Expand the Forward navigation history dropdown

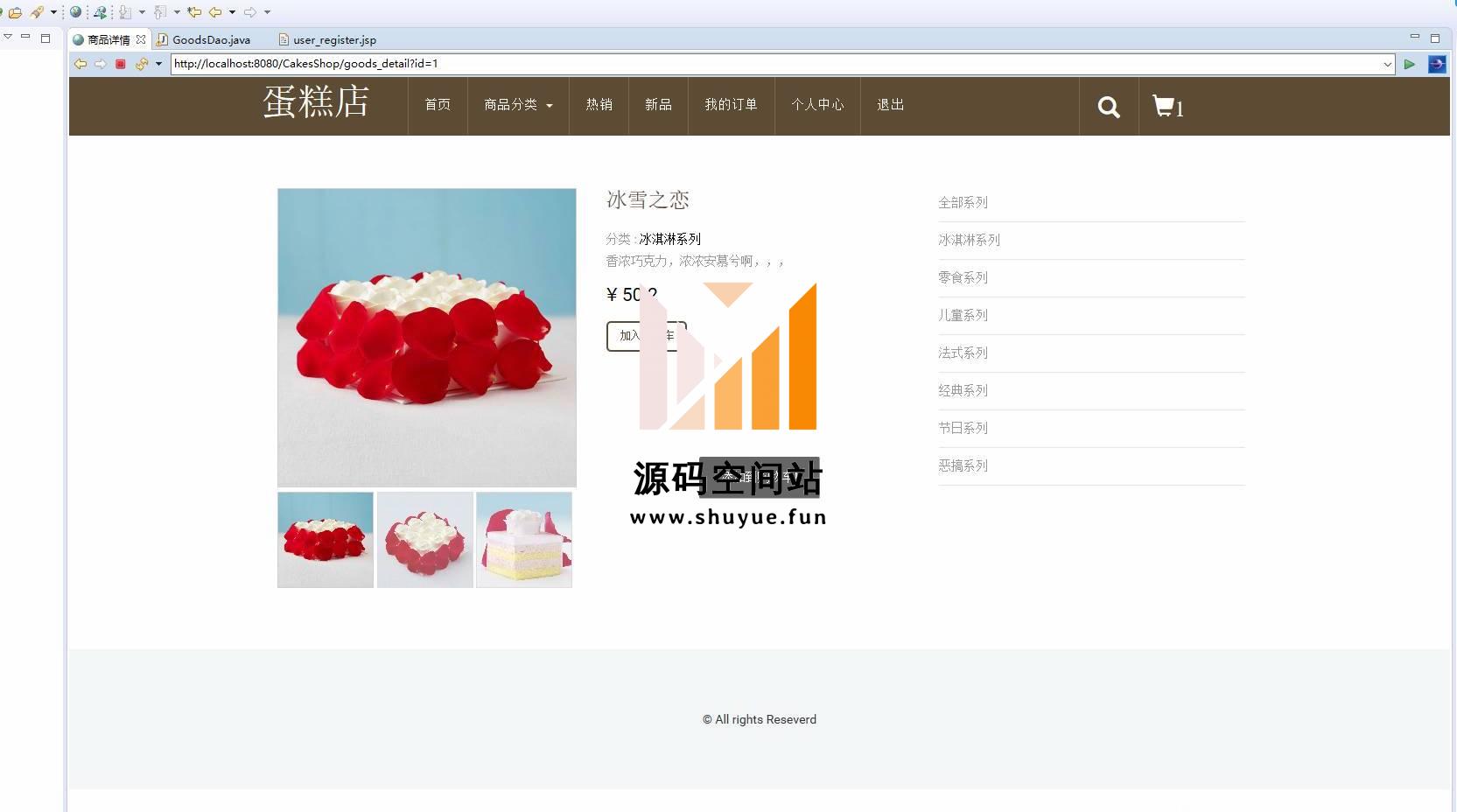267,12
